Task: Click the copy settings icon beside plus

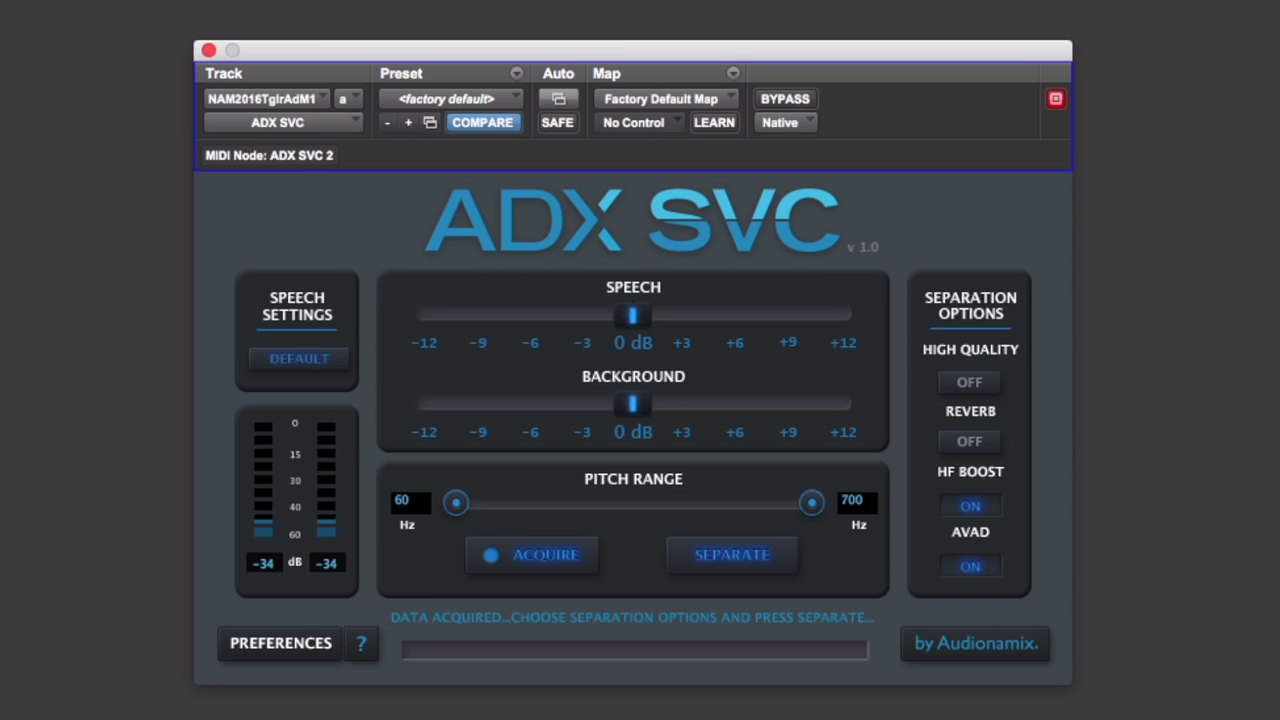Action: click(430, 123)
